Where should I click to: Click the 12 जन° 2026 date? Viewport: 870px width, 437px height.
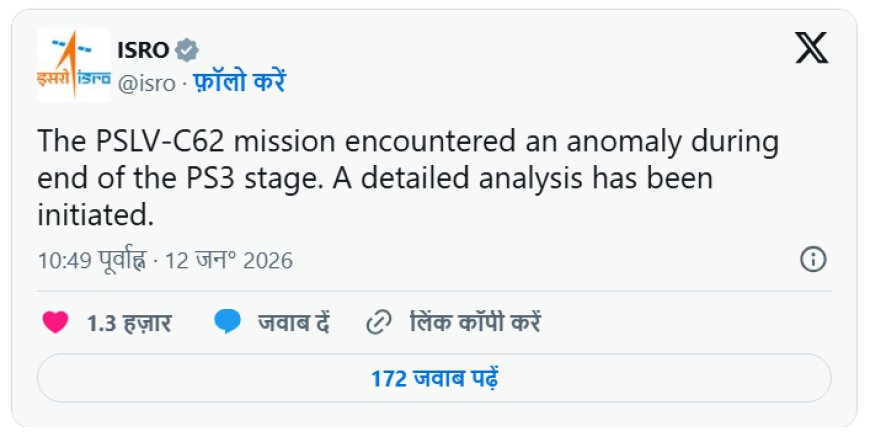[228, 261]
